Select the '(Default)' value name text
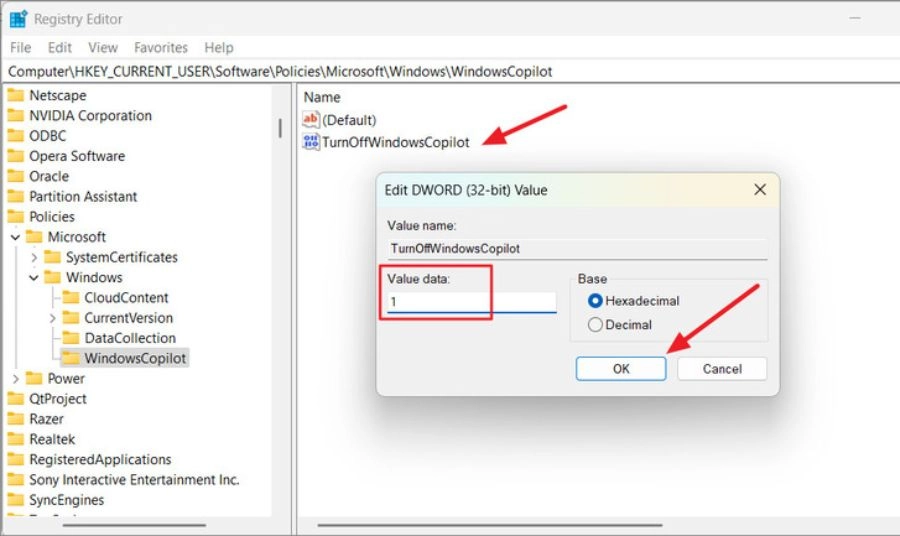The image size is (900, 536). tap(349, 120)
